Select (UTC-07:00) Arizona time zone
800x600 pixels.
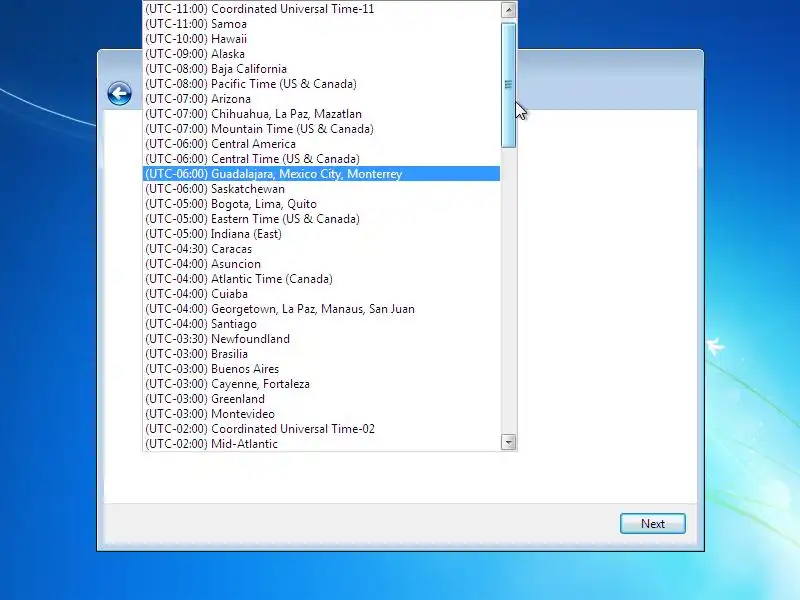click(x=321, y=99)
